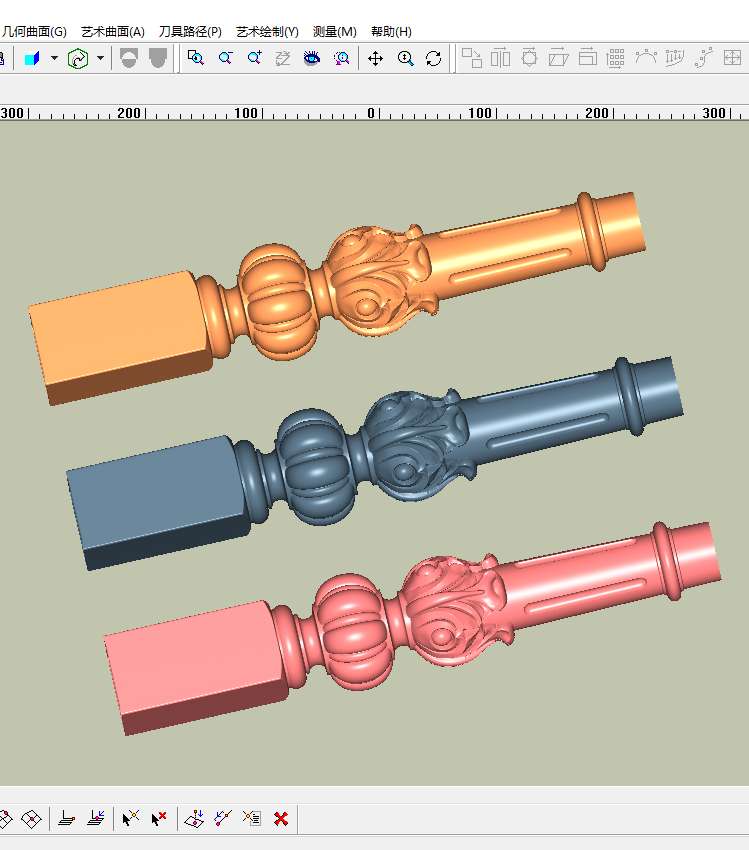Click the grayed circle-in-square icon
This screenshot has height=850, width=749.
tap(529, 57)
